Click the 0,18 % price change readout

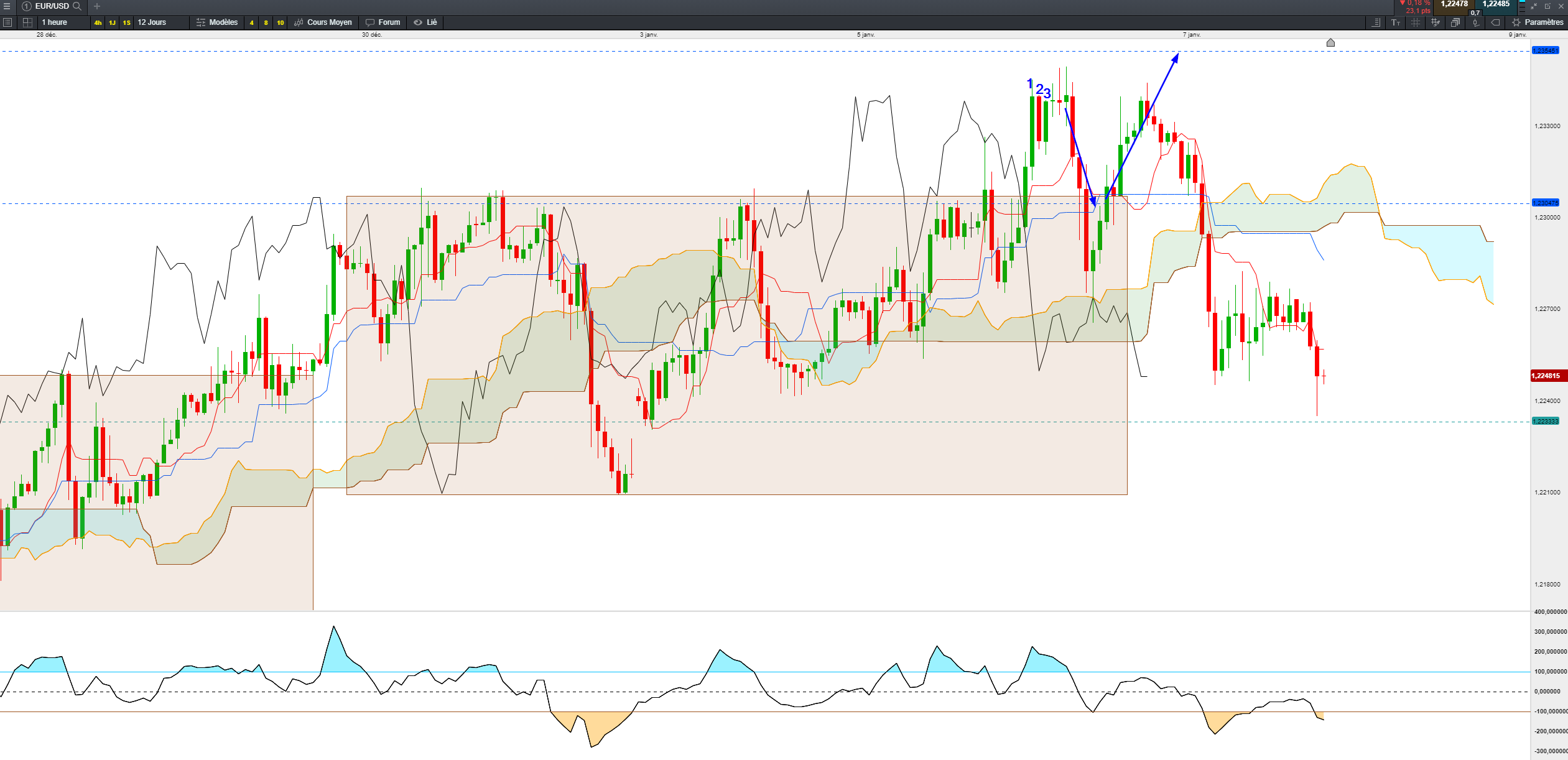point(1415,3)
